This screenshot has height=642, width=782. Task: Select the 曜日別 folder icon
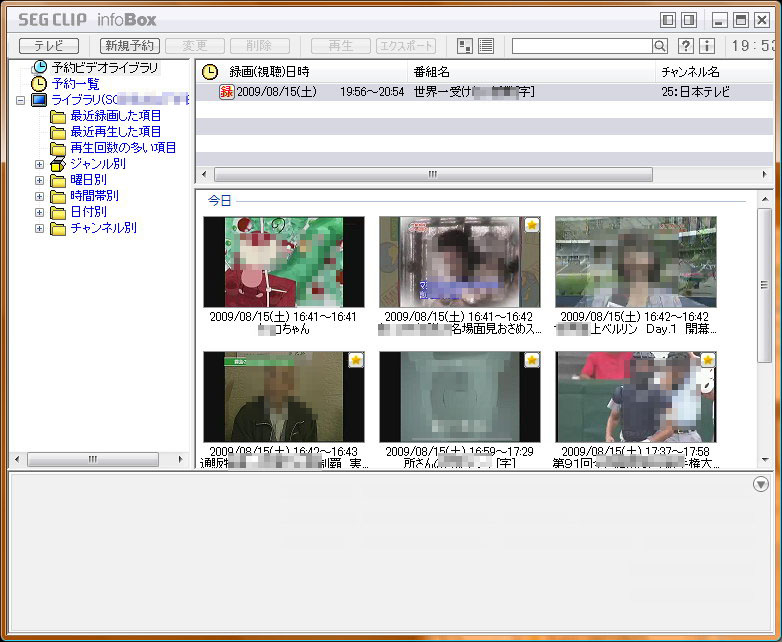58,180
